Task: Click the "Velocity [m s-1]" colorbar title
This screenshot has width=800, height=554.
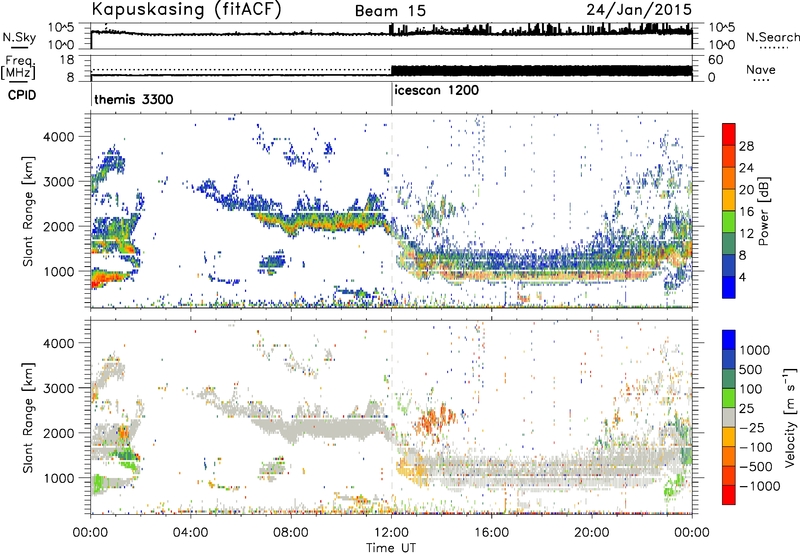Action: pyautogui.click(x=791, y=417)
